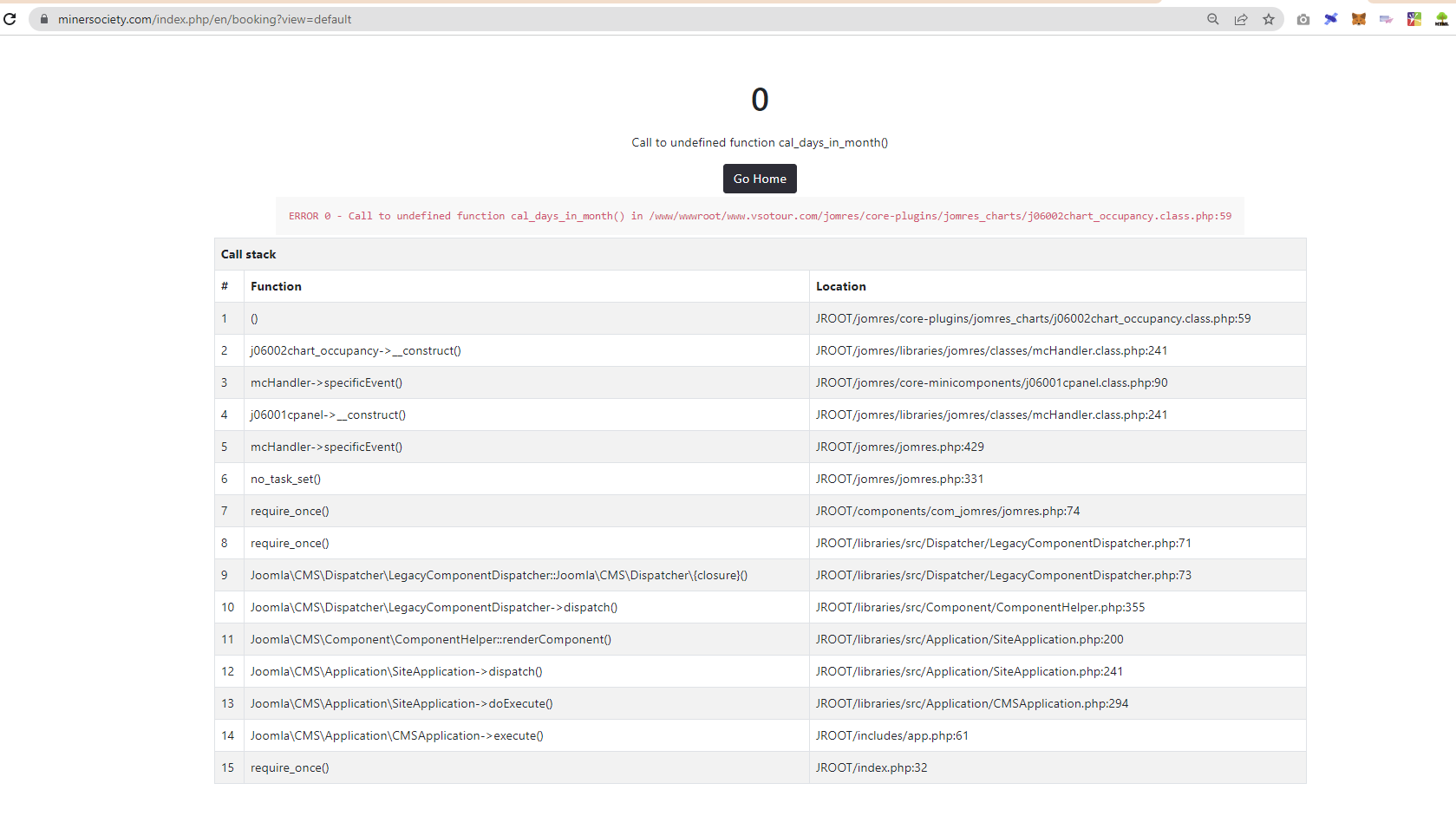Click the padlock site security icon
The width and height of the screenshot is (1456, 816).
(x=44, y=19)
